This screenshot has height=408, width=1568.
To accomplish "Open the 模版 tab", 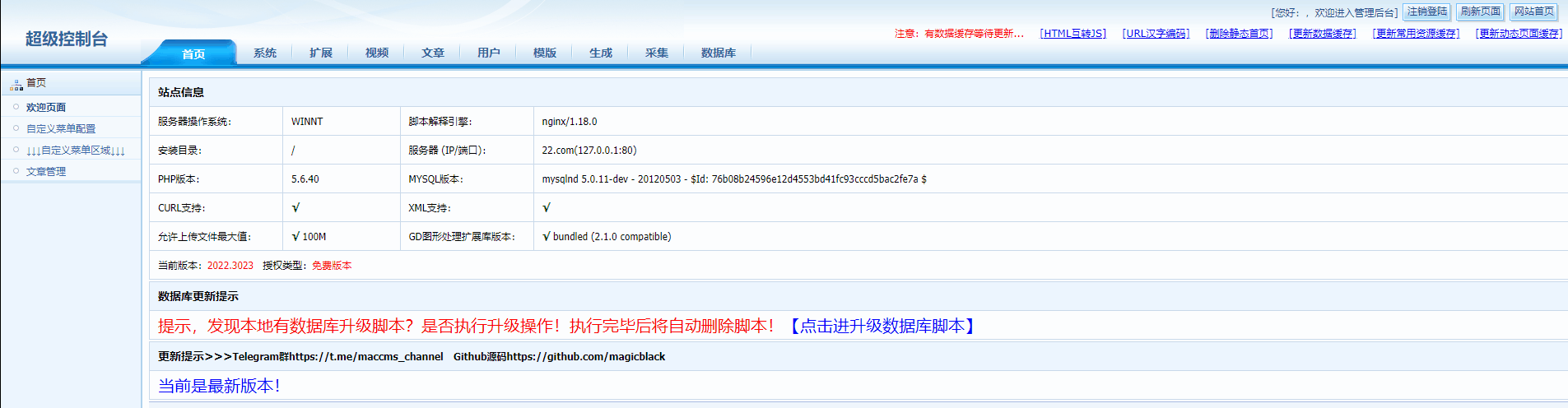I will pyautogui.click(x=545, y=53).
